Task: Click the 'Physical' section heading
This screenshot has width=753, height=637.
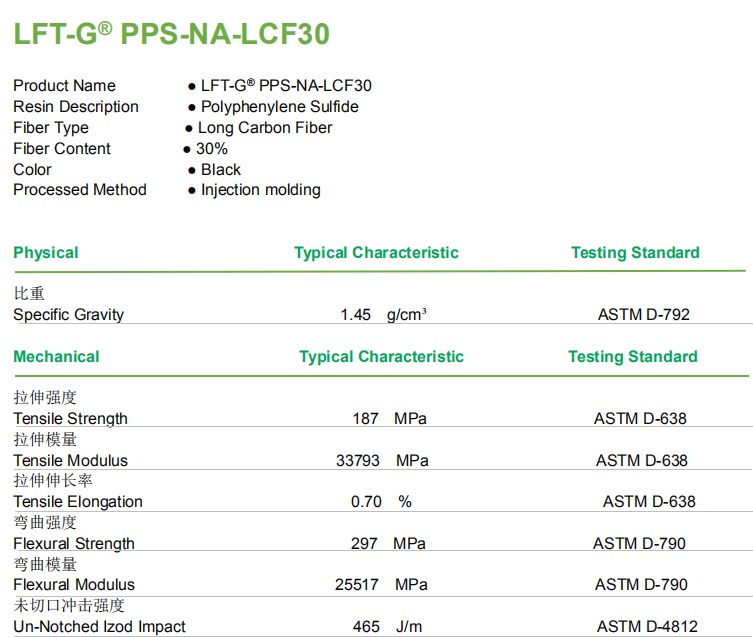Action: [x=46, y=253]
